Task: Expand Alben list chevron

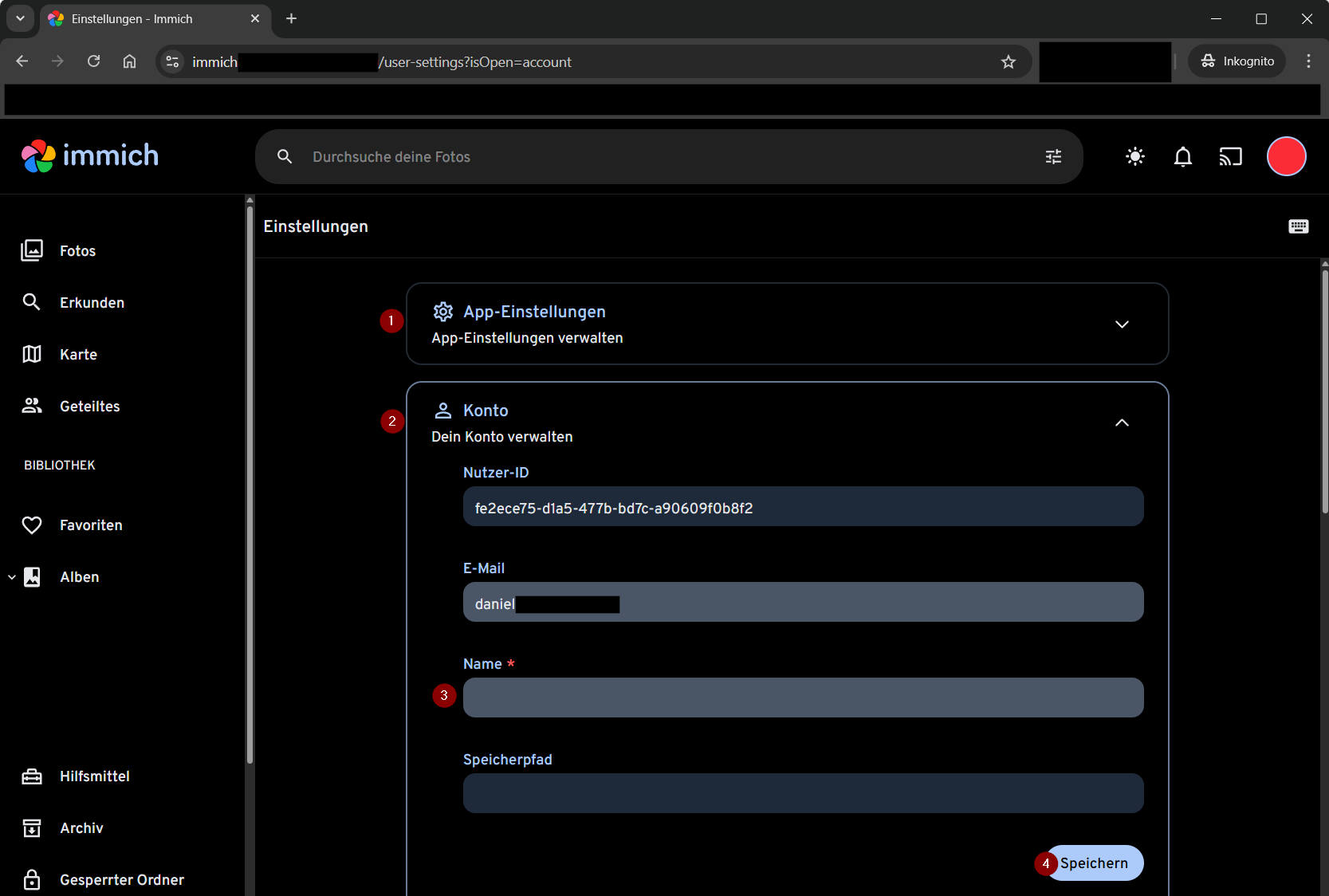Action: (11, 577)
